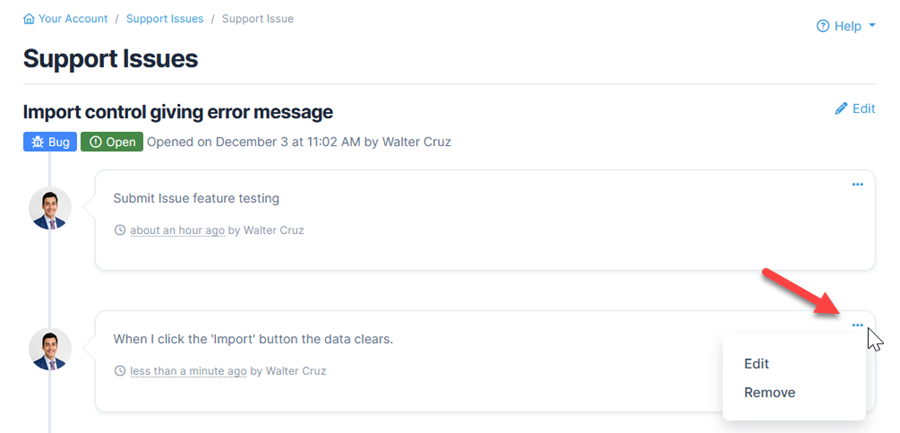This screenshot has width=900, height=433.
Task: Go to Your Account breadcrumb link
Action: click(72, 19)
